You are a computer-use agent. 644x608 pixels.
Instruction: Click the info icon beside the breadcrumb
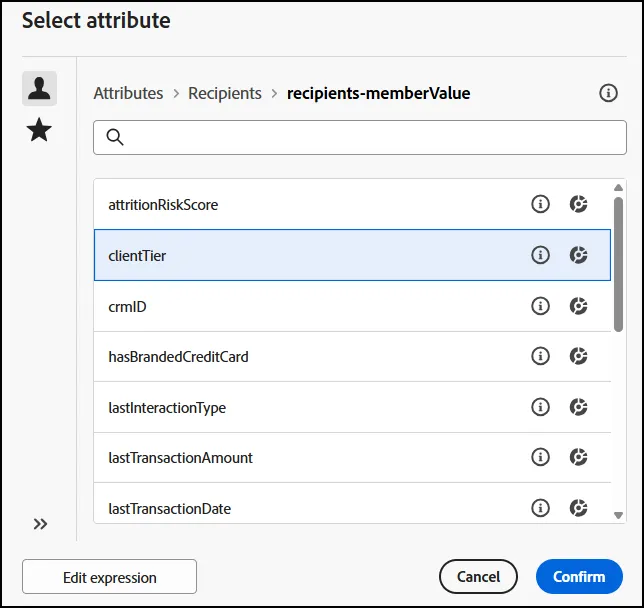608,93
